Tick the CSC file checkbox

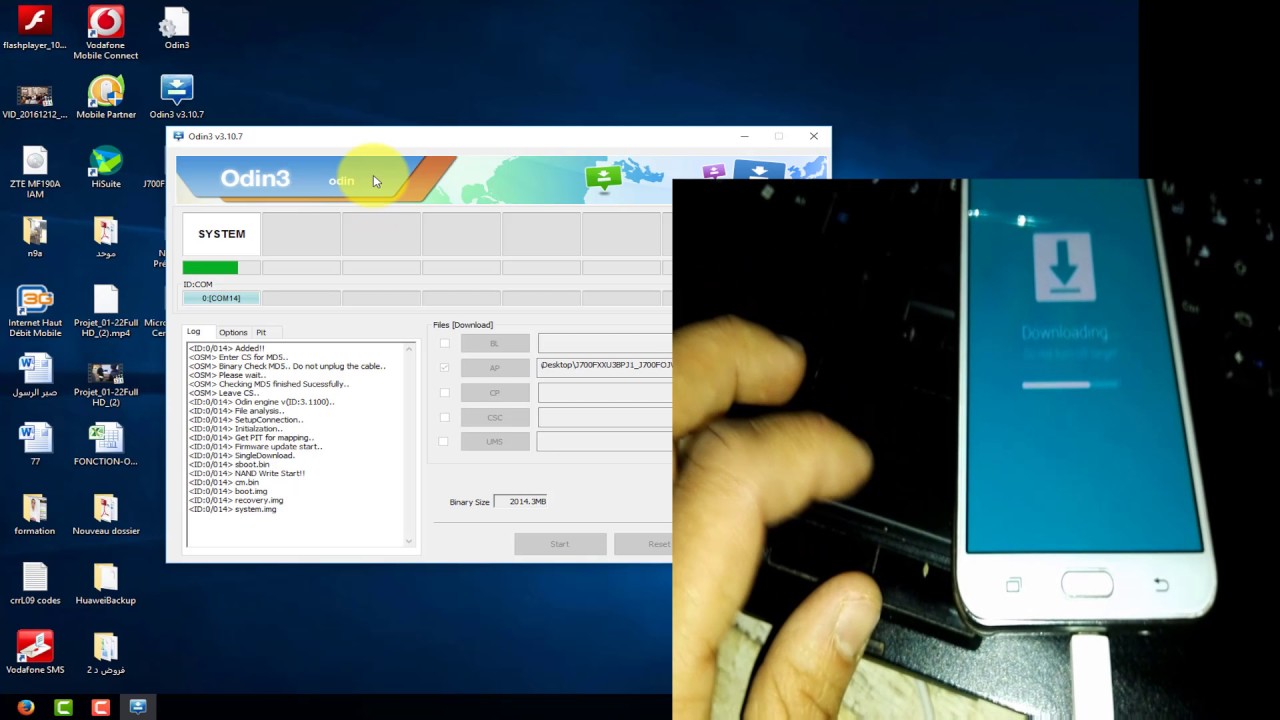tap(444, 417)
